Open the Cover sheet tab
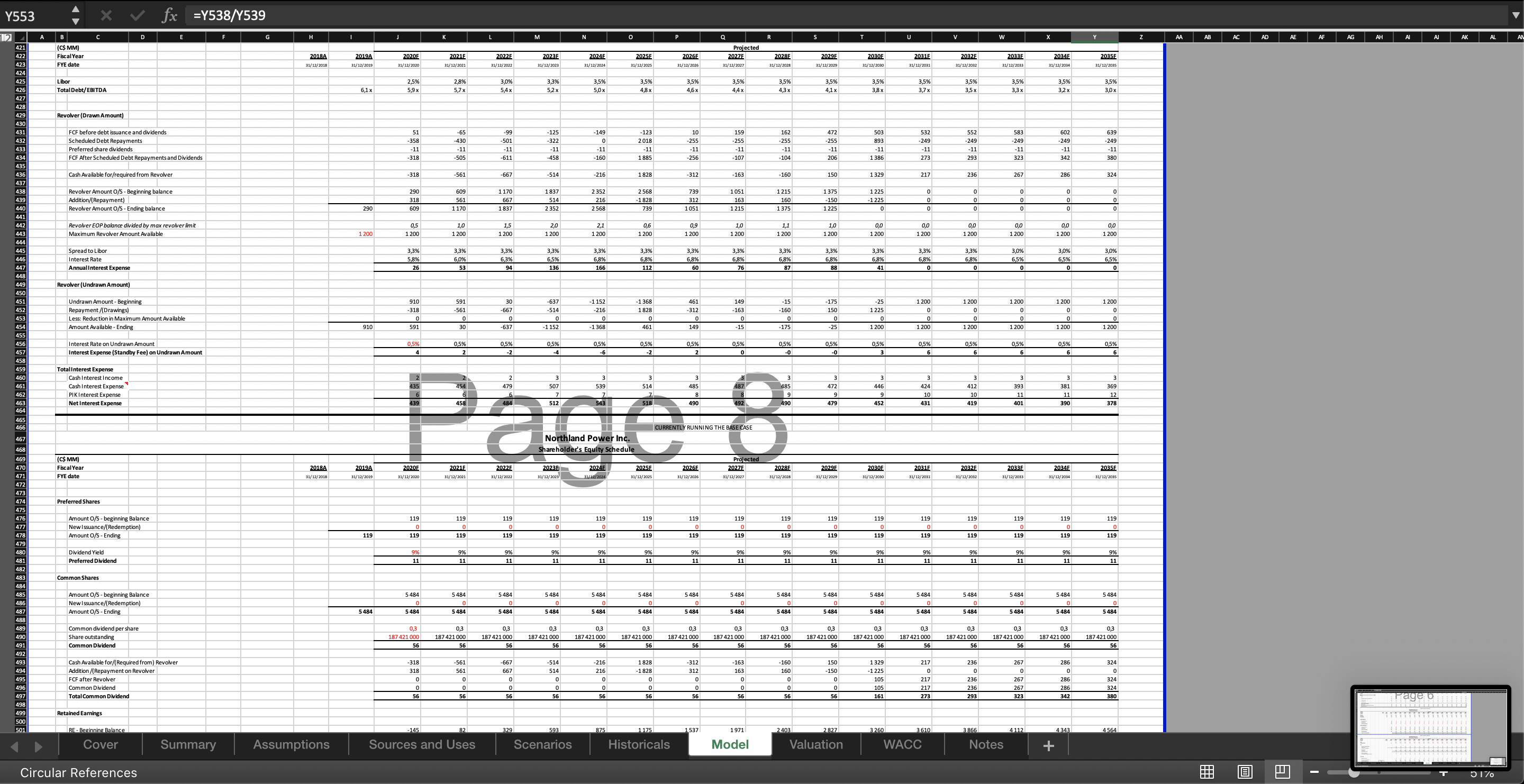 [101, 744]
